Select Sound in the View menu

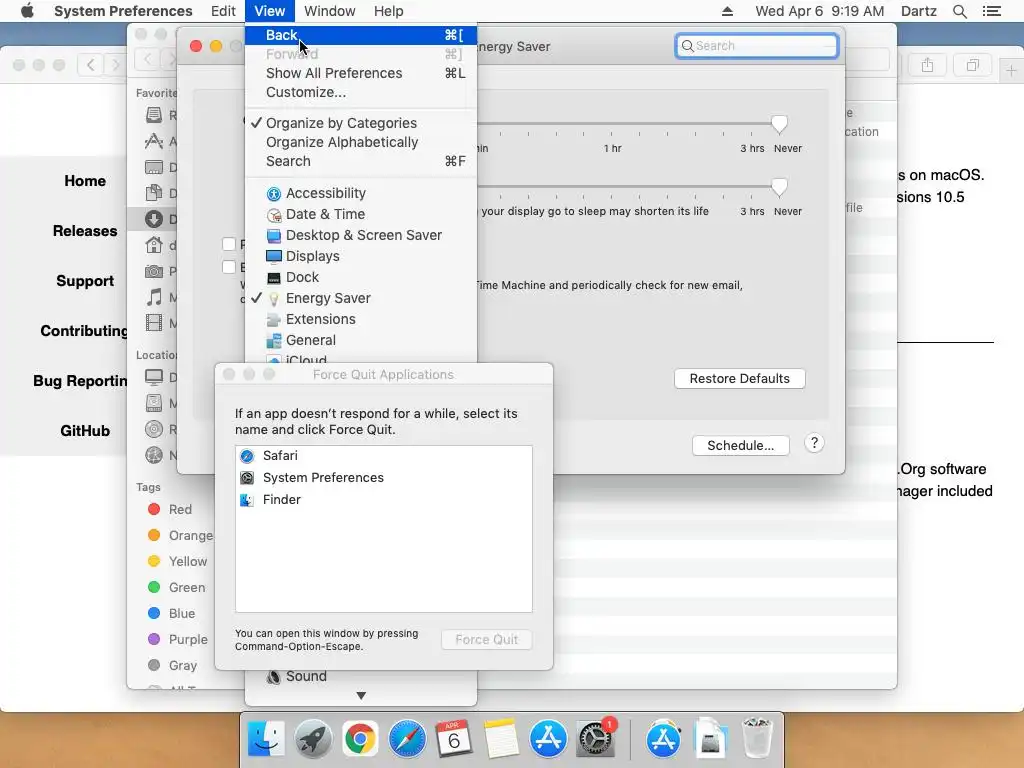click(361, 677)
